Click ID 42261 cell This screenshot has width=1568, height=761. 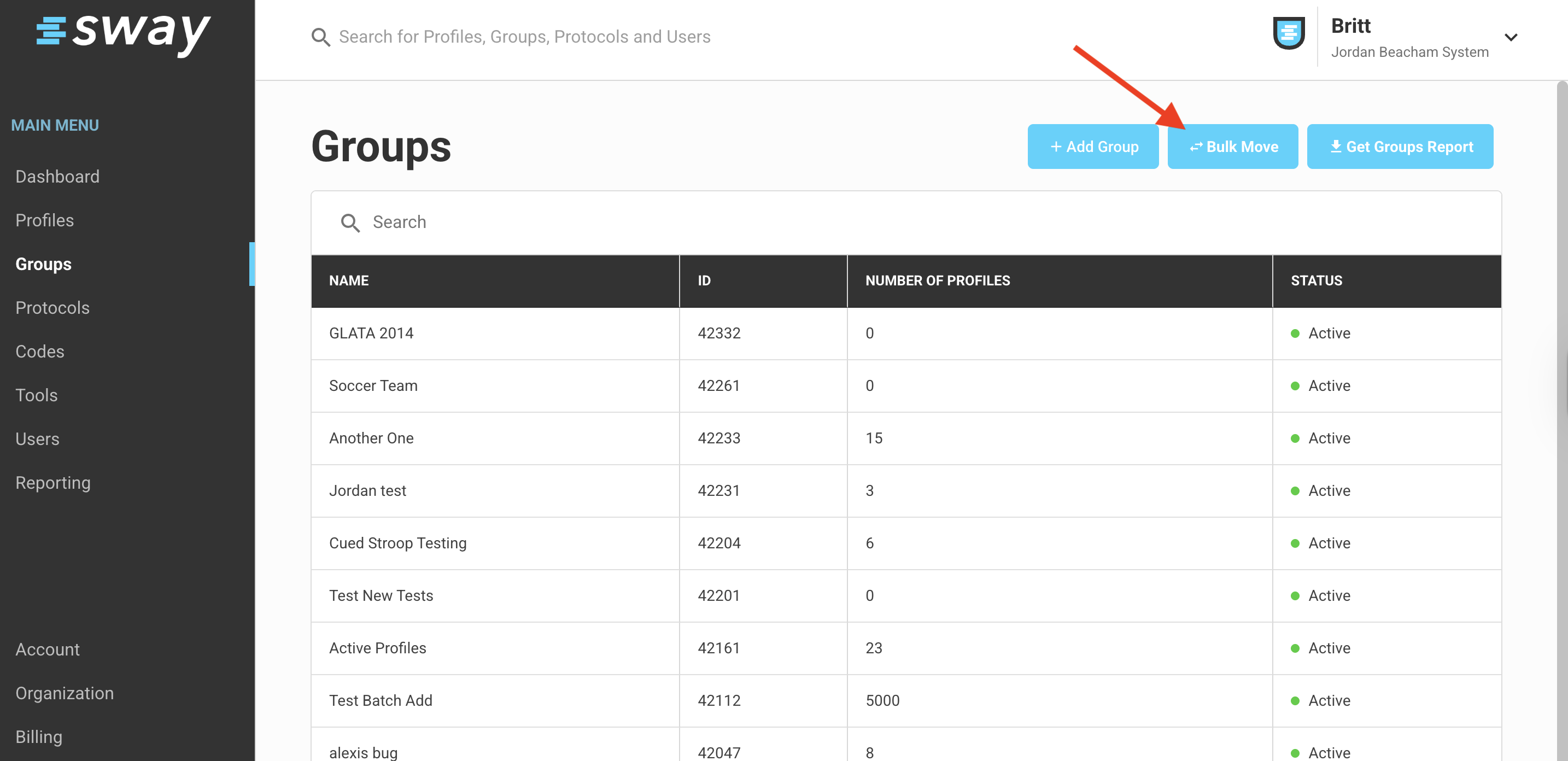pyautogui.click(x=763, y=386)
